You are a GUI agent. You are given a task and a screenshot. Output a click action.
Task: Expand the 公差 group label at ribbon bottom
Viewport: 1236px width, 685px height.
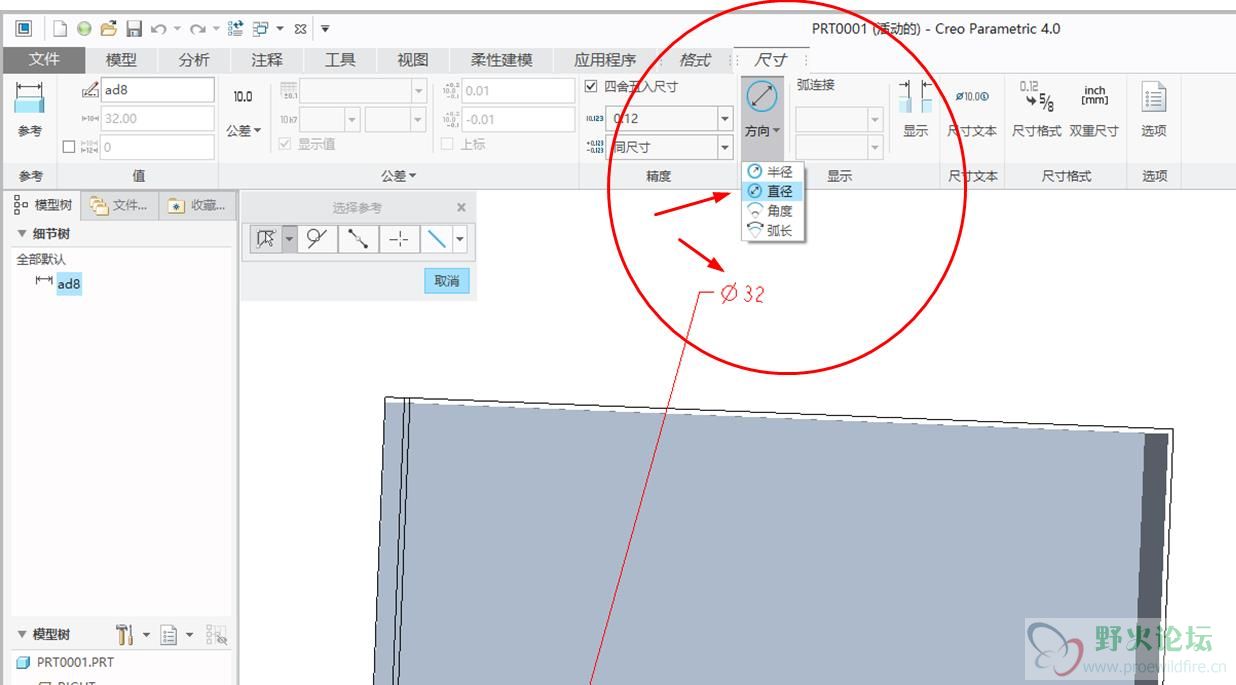point(398,176)
